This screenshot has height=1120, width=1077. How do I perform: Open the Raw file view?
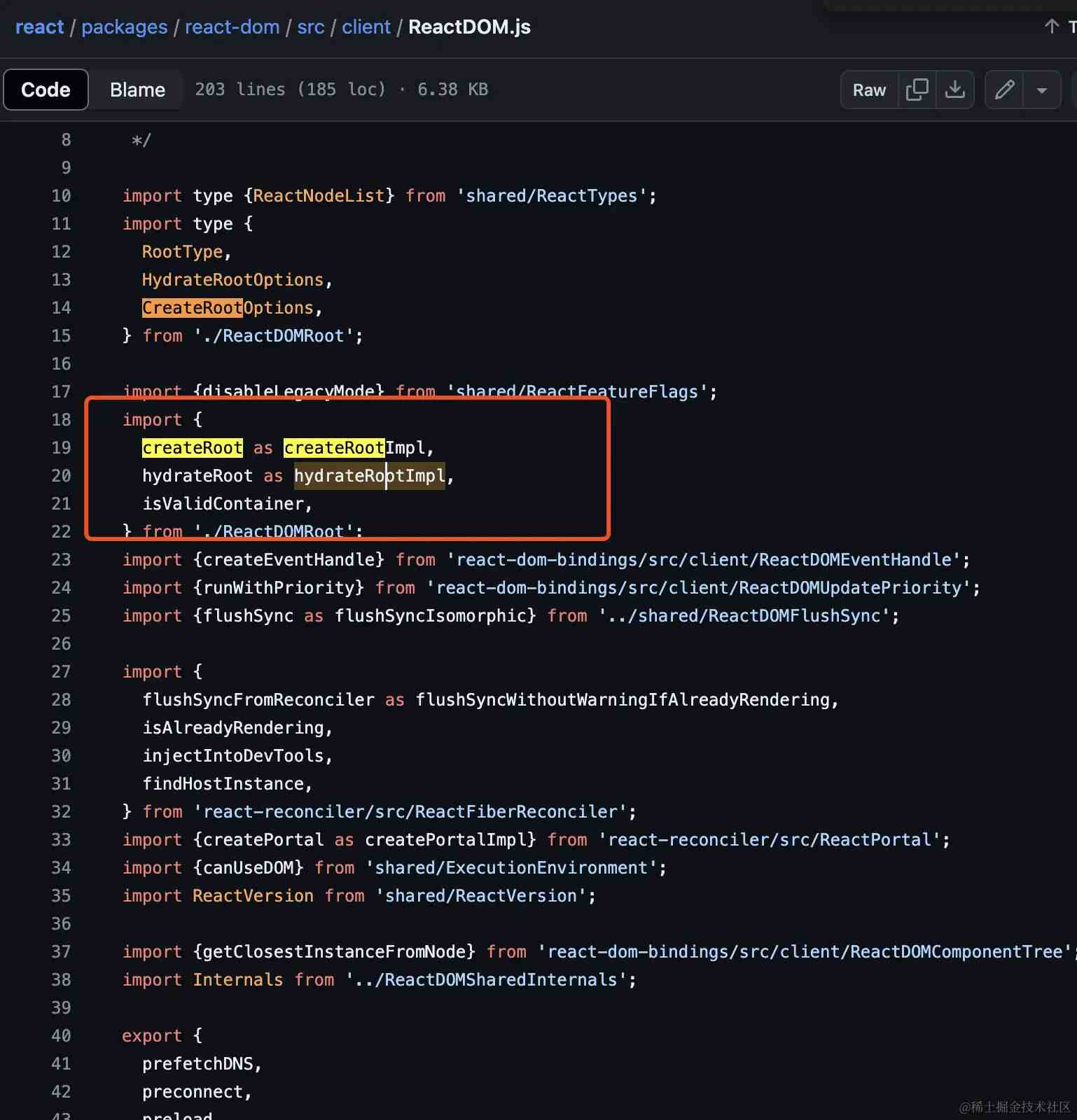(869, 90)
